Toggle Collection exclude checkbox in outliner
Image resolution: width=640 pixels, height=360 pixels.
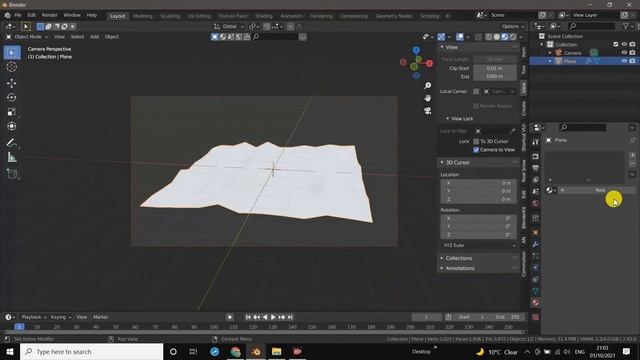pos(616,44)
